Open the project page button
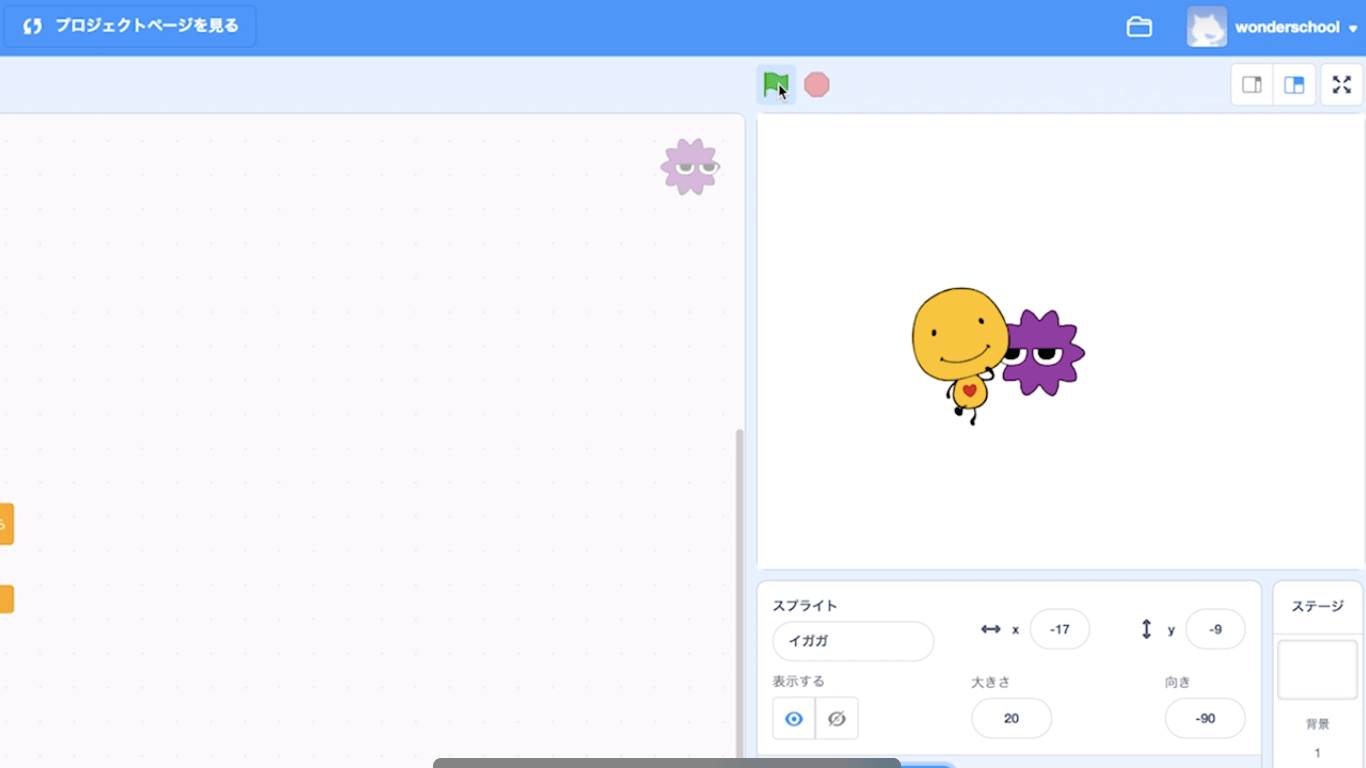This screenshot has width=1366, height=768. (130, 26)
